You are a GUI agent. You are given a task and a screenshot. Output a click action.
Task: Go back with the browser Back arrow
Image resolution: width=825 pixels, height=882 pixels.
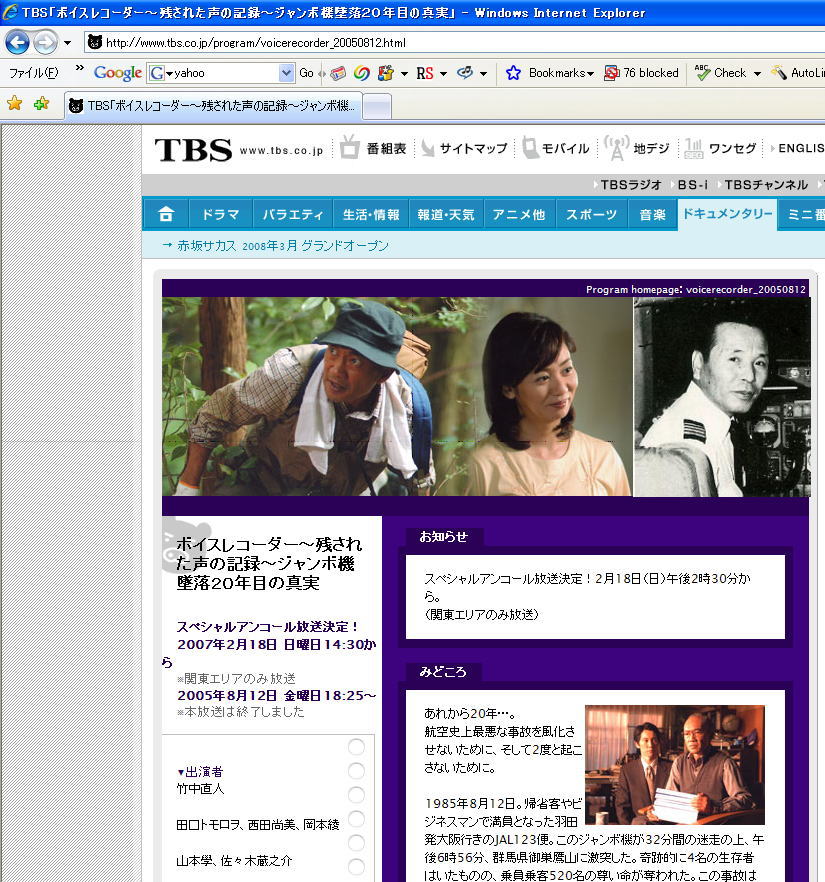pos(17,42)
